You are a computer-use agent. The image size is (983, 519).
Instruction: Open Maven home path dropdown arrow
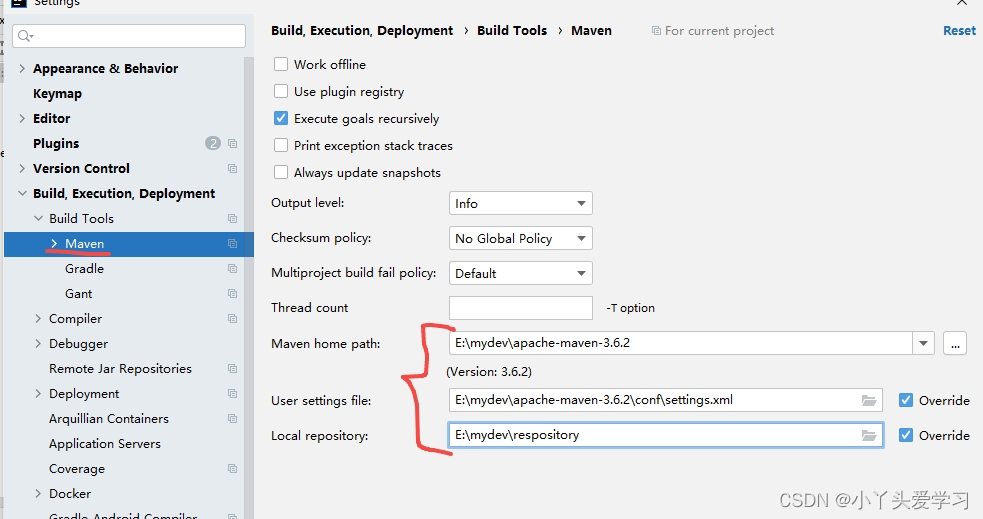click(x=923, y=343)
